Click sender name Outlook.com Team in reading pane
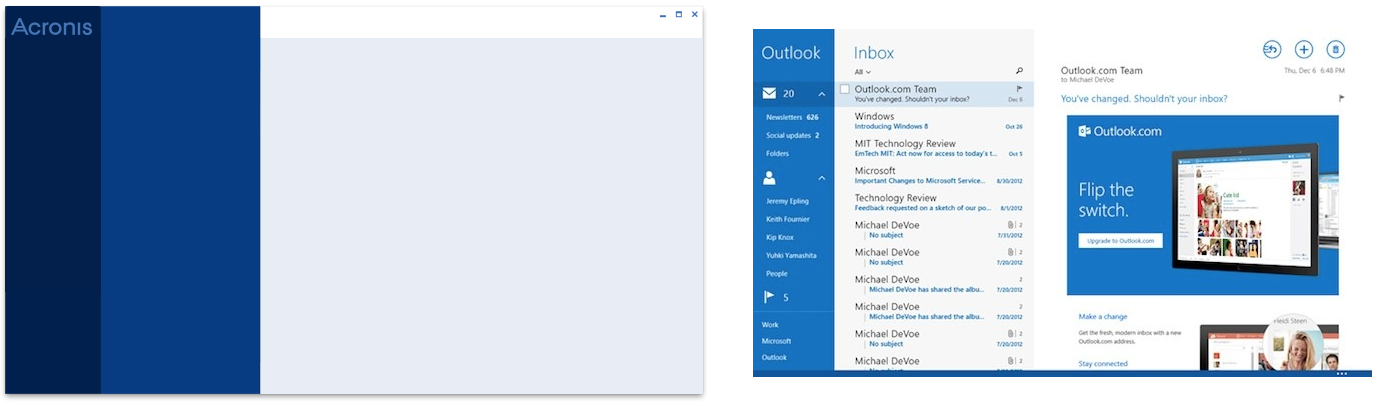The width and height of the screenshot is (1377, 406). [1101, 71]
